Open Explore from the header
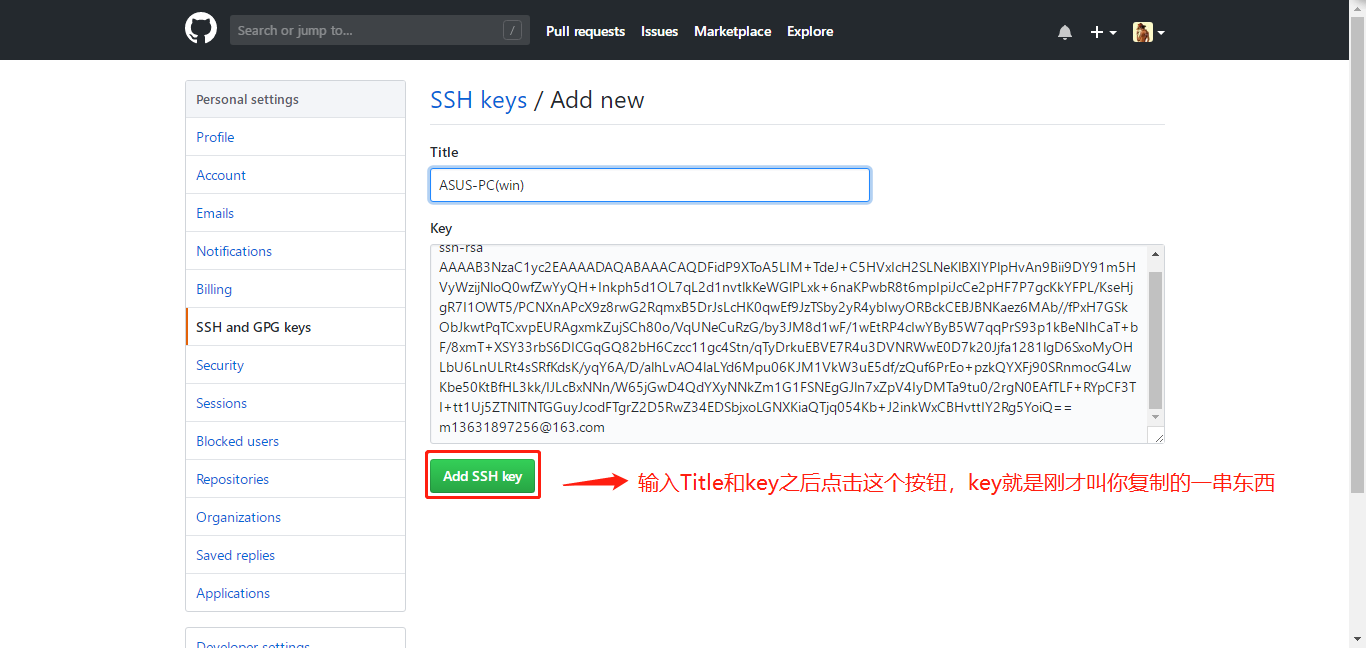Image resolution: width=1366 pixels, height=648 pixels. [809, 32]
